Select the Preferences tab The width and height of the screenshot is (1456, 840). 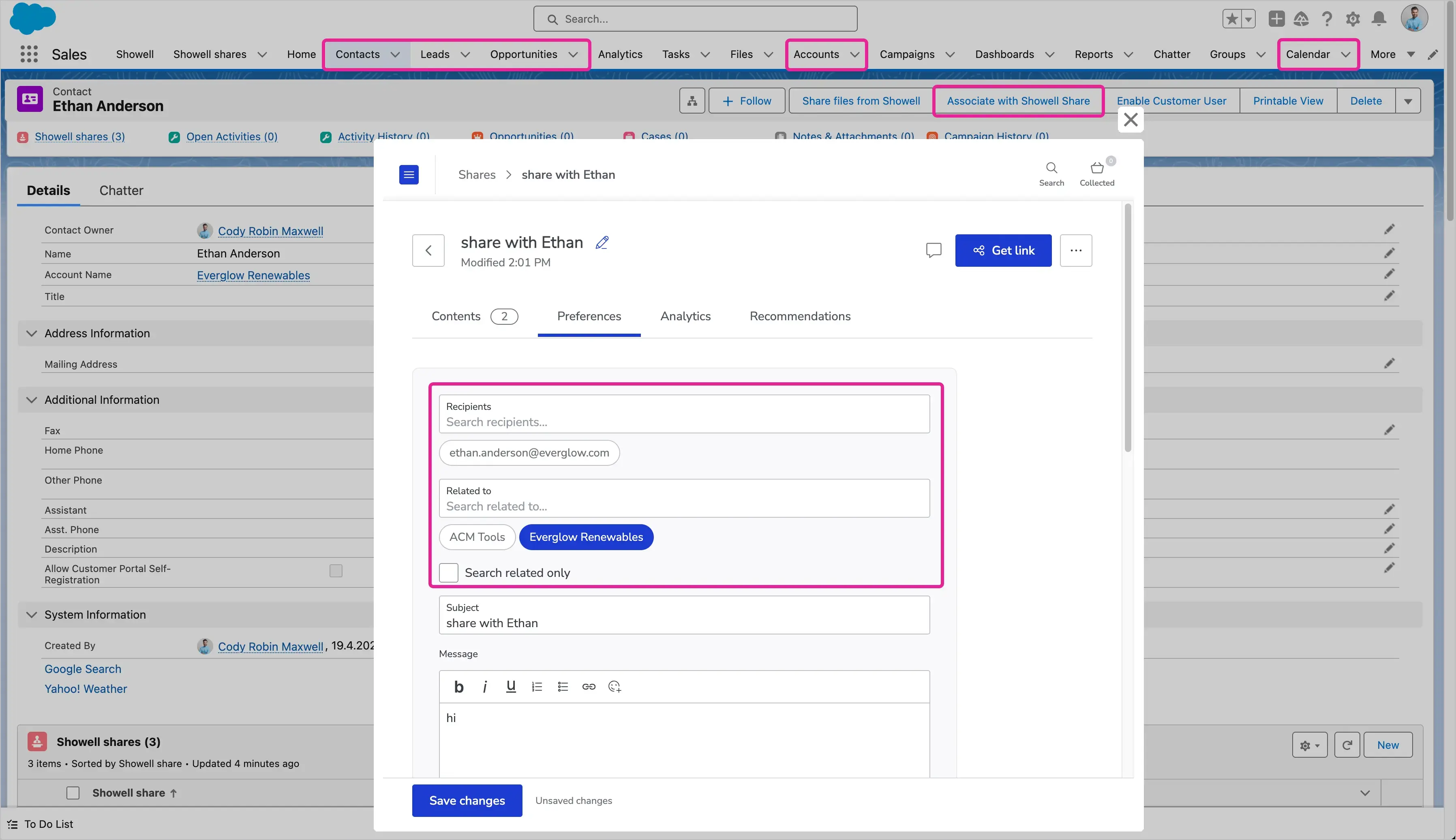(x=589, y=316)
